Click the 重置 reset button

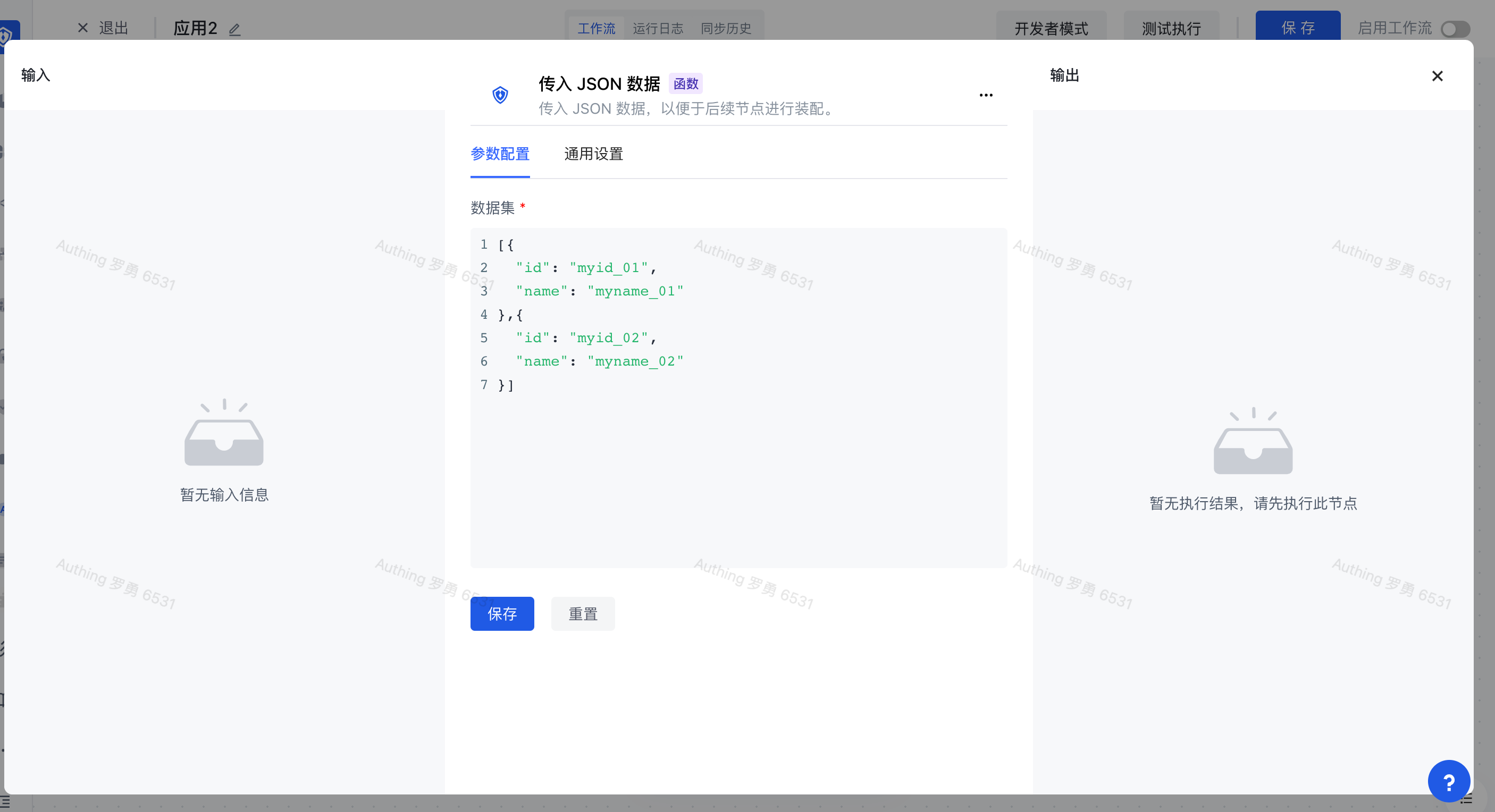[x=583, y=614]
